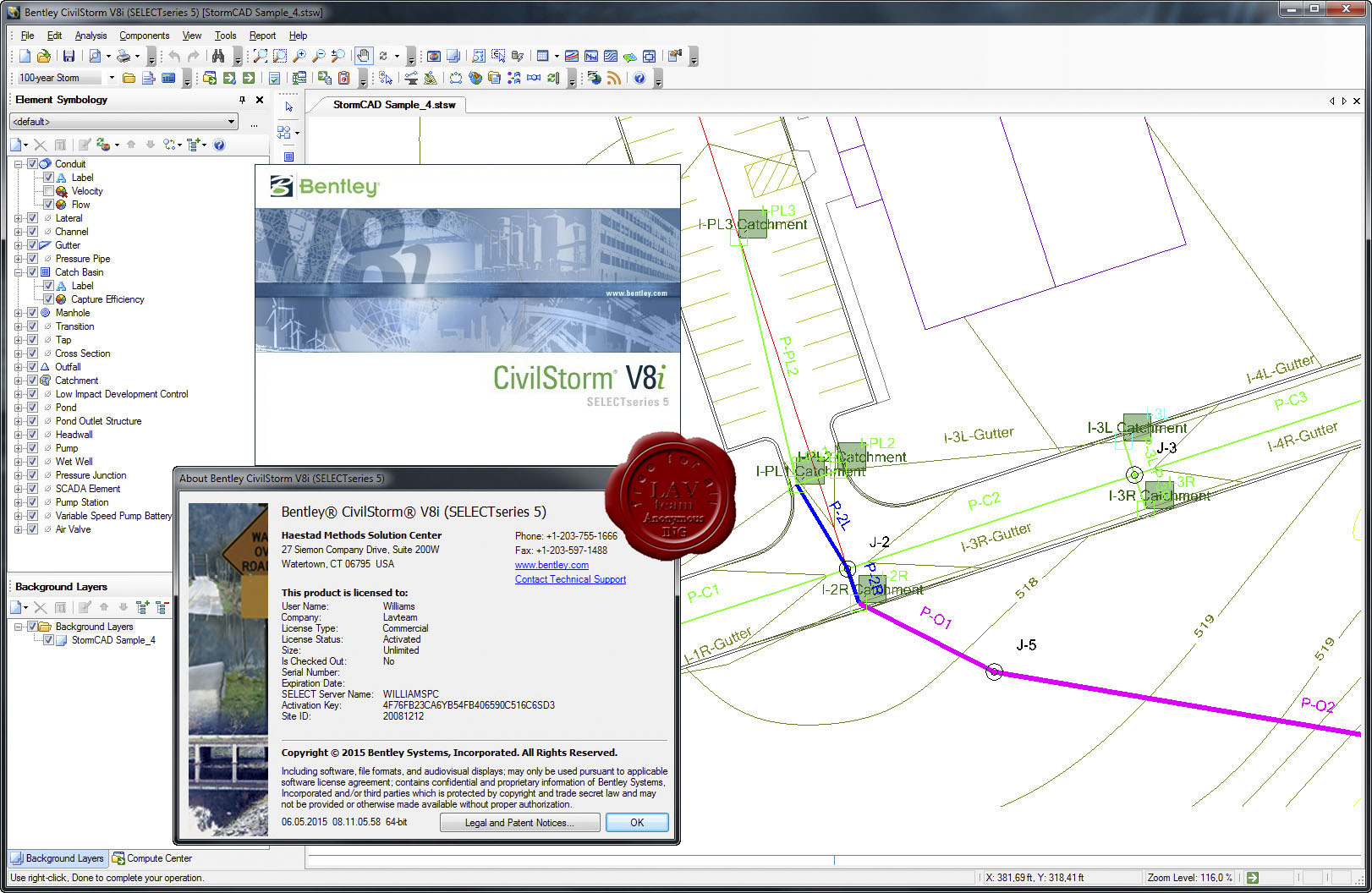Click manhole J-5 circle on map

point(994,672)
